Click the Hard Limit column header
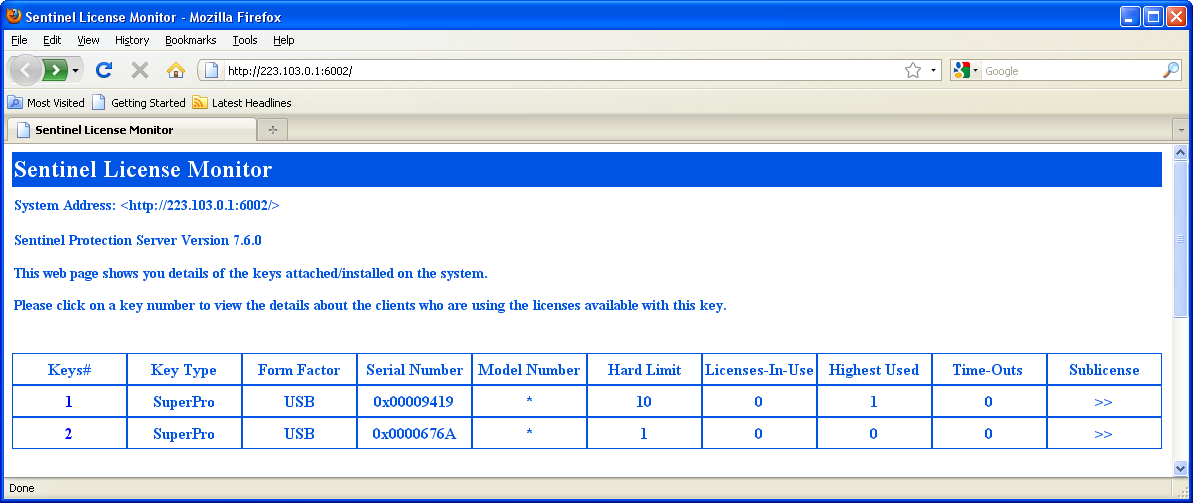 point(644,370)
